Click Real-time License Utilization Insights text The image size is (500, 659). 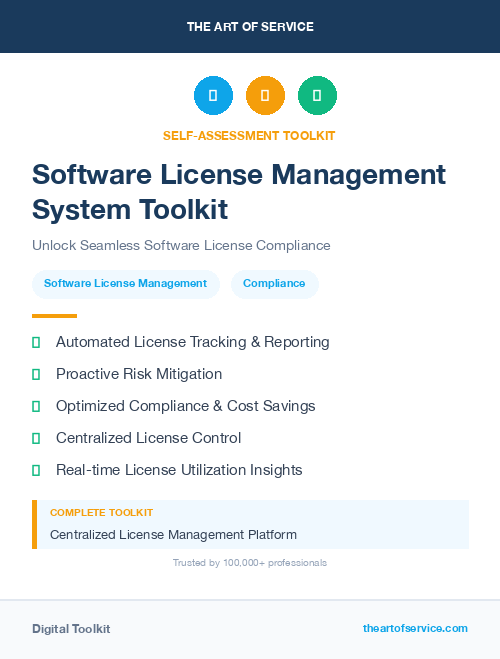click(x=179, y=470)
